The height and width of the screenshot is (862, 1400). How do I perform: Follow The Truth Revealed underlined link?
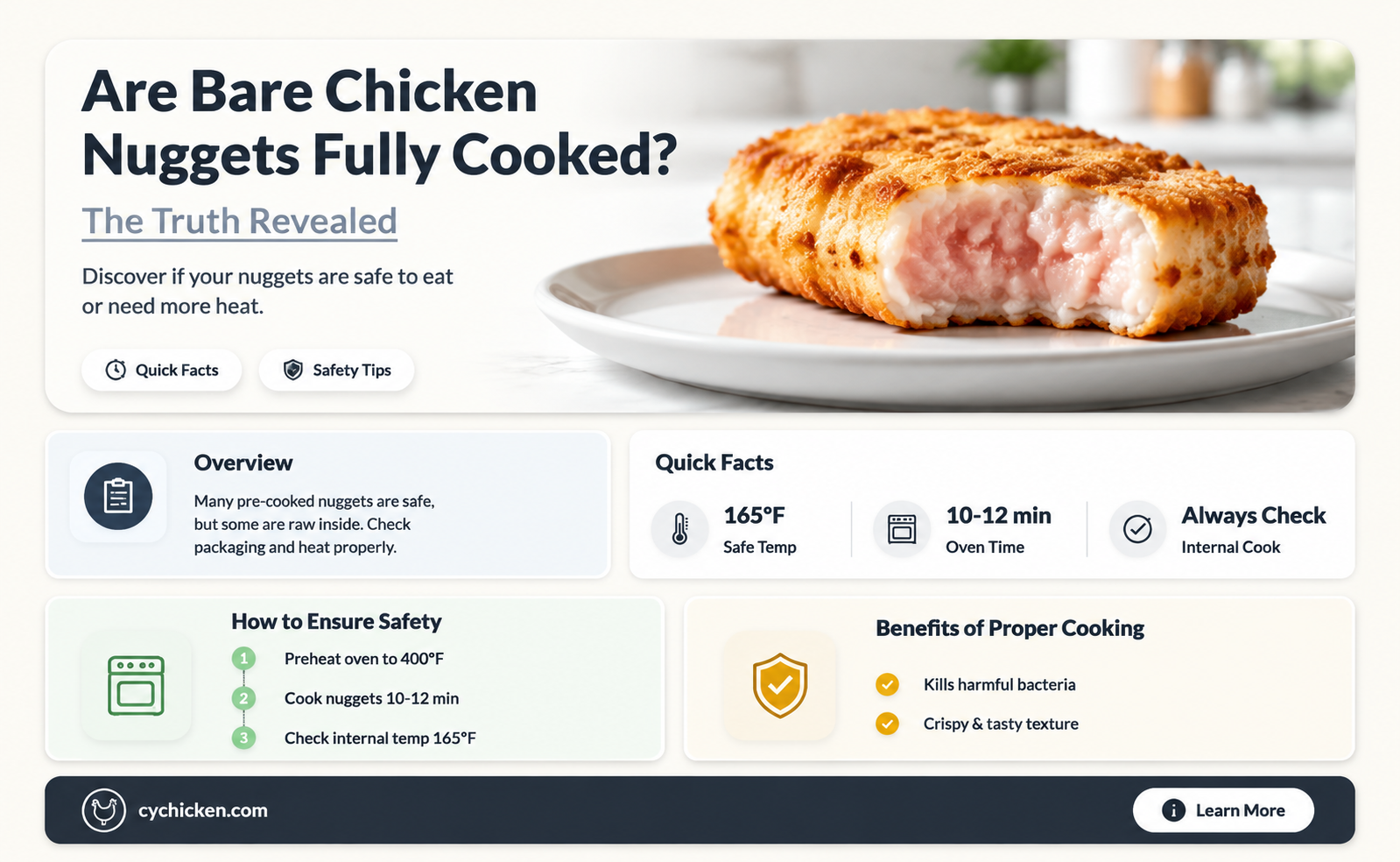tap(239, 222)
